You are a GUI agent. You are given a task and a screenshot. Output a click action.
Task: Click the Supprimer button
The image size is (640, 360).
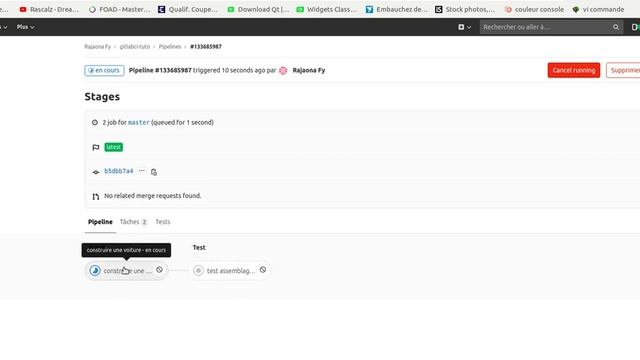(x=623, y=70)
